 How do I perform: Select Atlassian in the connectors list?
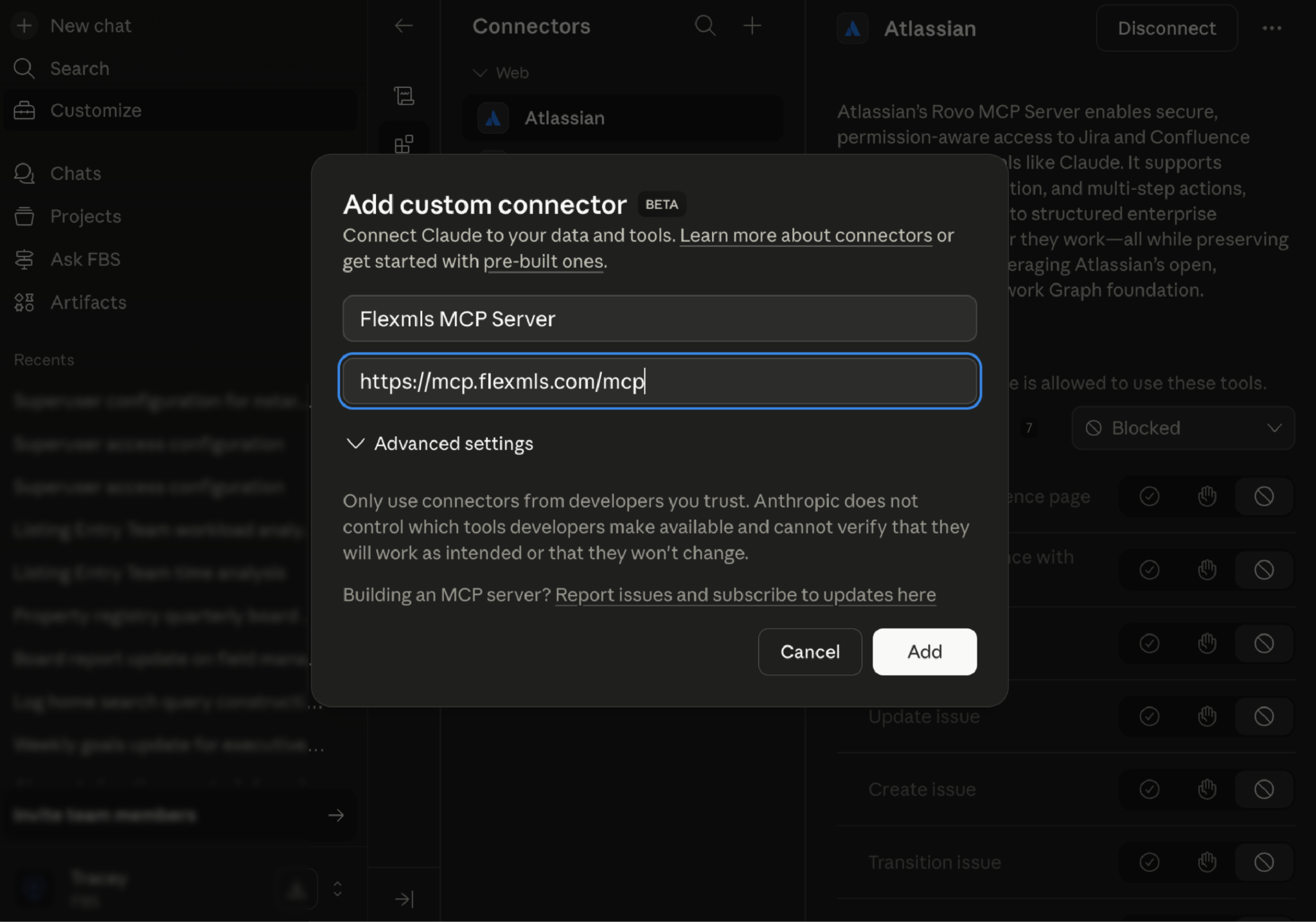click(623, 118)
